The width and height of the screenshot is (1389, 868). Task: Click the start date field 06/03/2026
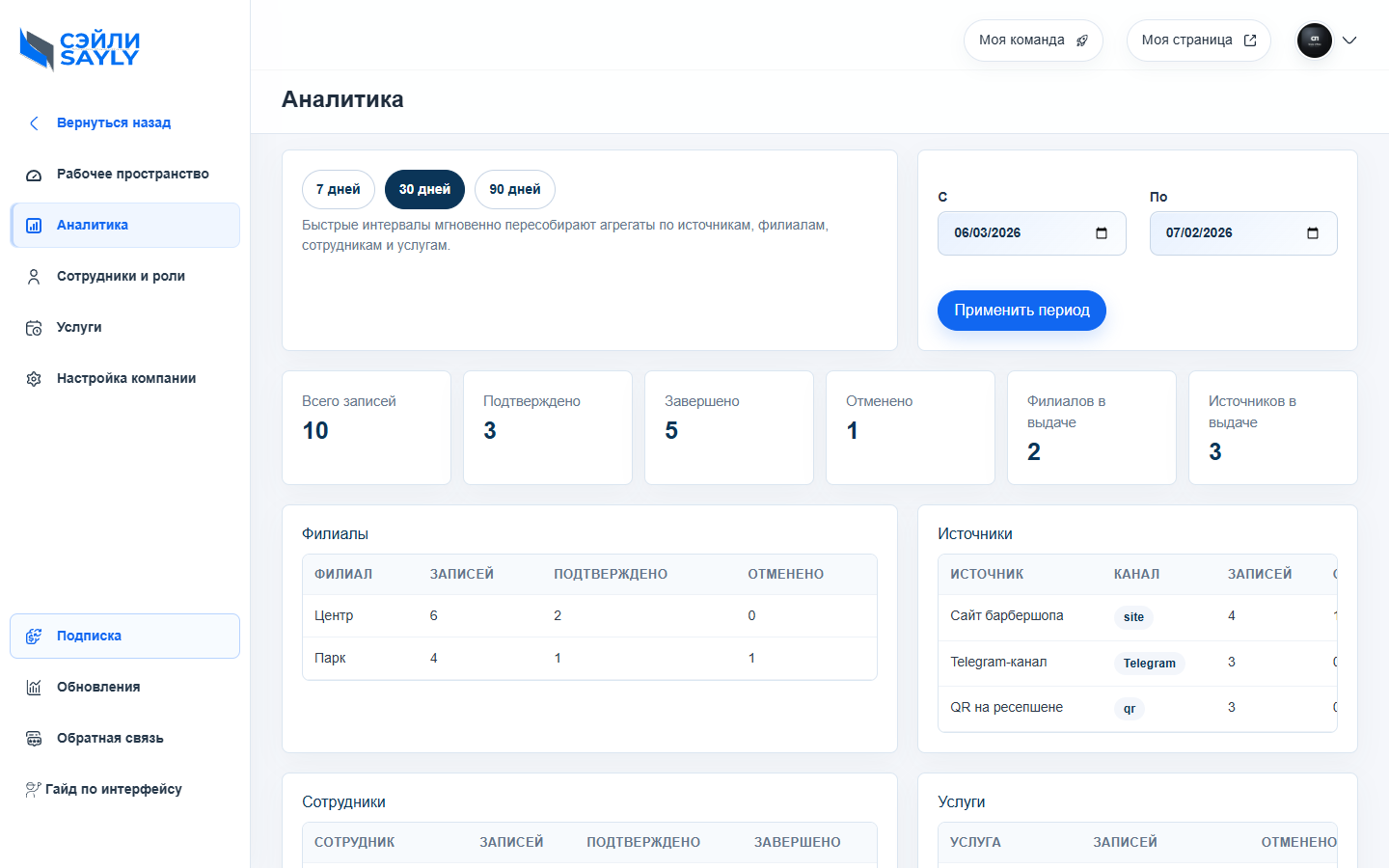tap(1032, 233)
